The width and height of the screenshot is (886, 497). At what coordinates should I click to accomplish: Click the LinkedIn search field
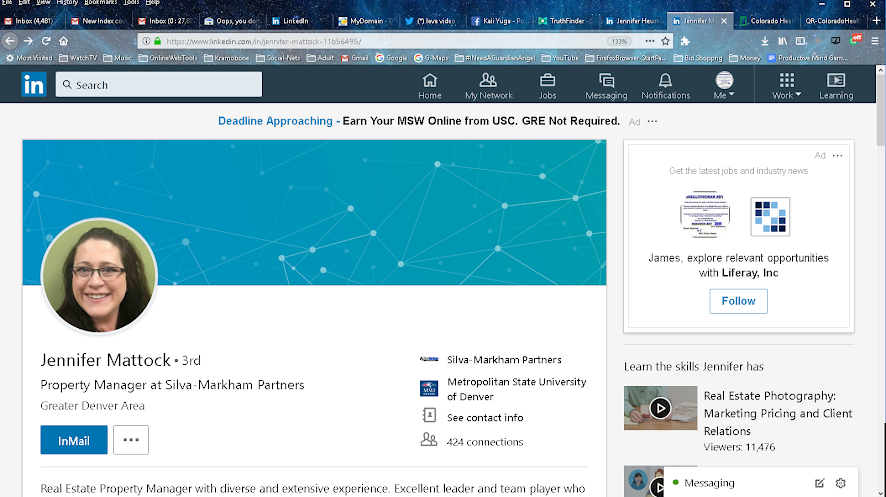(x=159, y=85)
